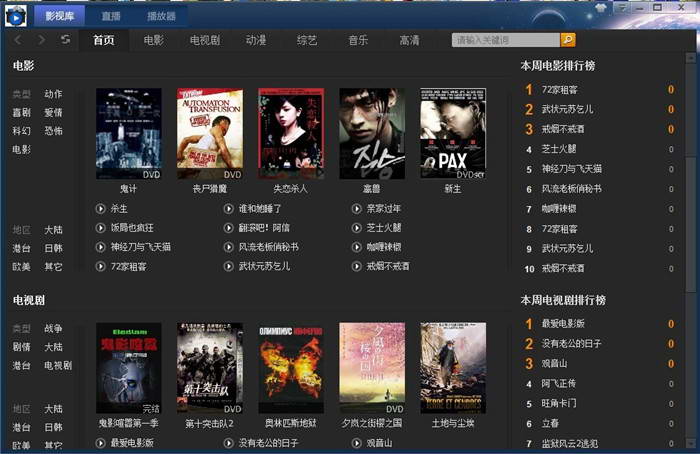Open the 土地与尘埃 poster

click(453, 368)
